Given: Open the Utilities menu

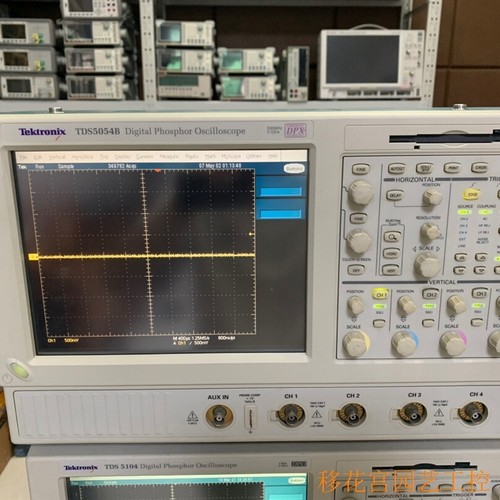Looking at the screenshot, I should (x=254, y=156).
